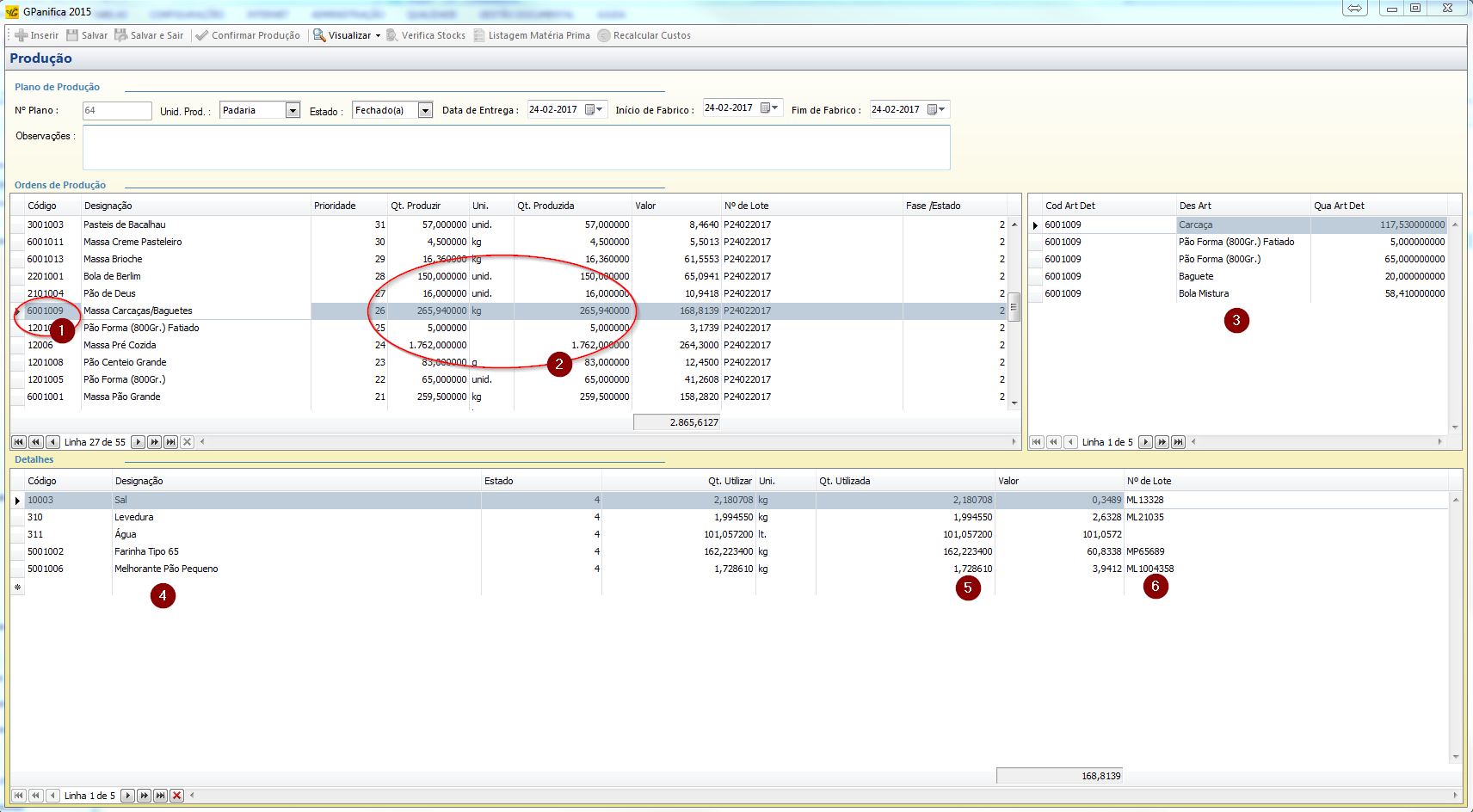Screen dimensions: 1473x812
Task: Open the Fim de Fabrico date picker
Action: pyautogui.click(x=936, y=109)
